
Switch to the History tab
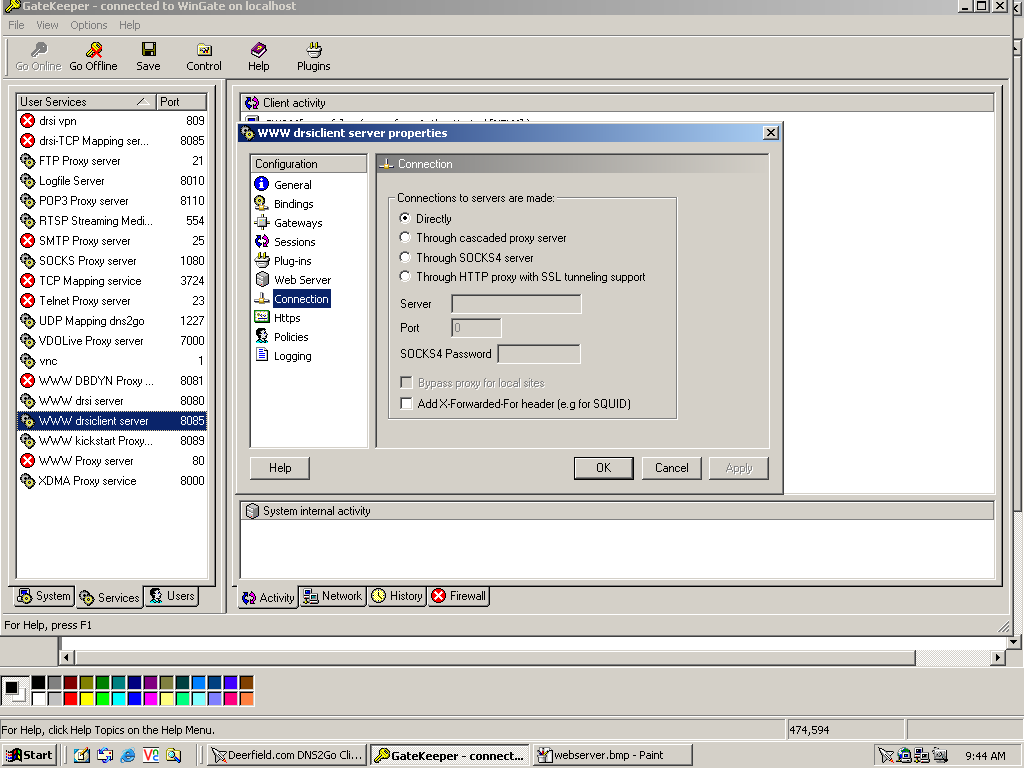[397, 596]
